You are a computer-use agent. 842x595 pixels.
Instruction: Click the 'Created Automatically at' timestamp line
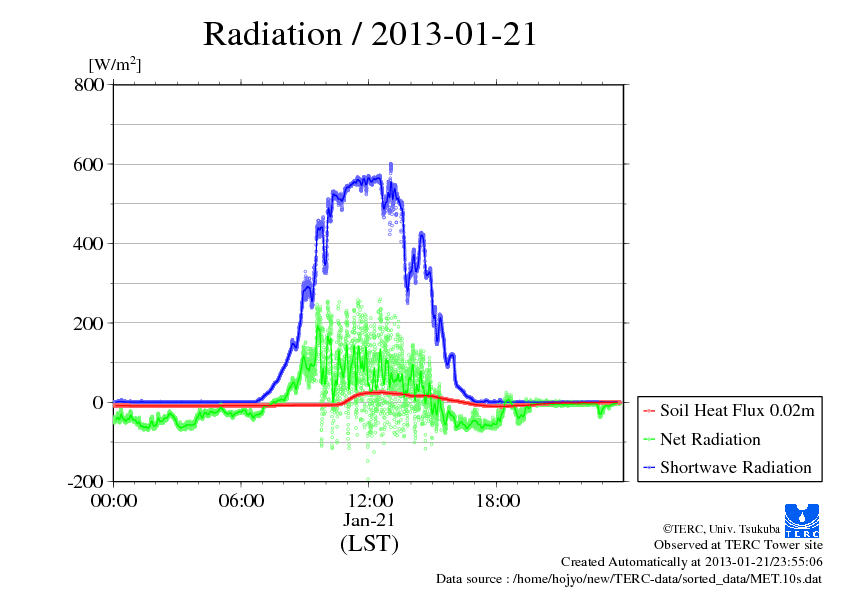[692, 562]
